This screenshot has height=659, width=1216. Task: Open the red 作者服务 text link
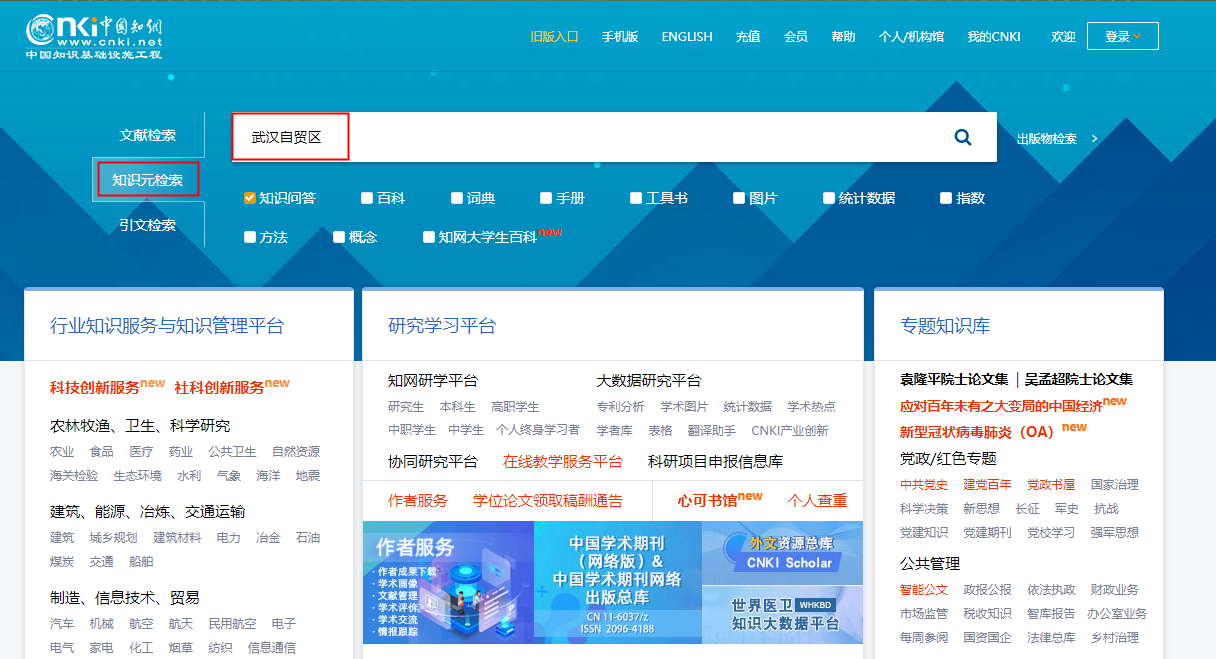click(418, 500)
